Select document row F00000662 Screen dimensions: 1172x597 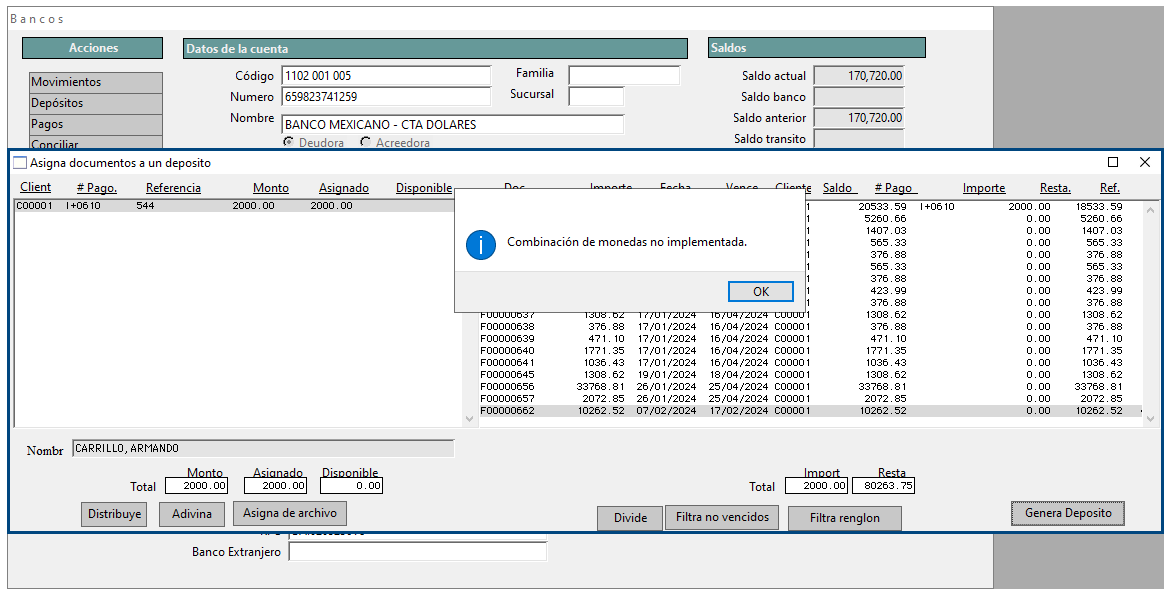click(x=811, y=410)
